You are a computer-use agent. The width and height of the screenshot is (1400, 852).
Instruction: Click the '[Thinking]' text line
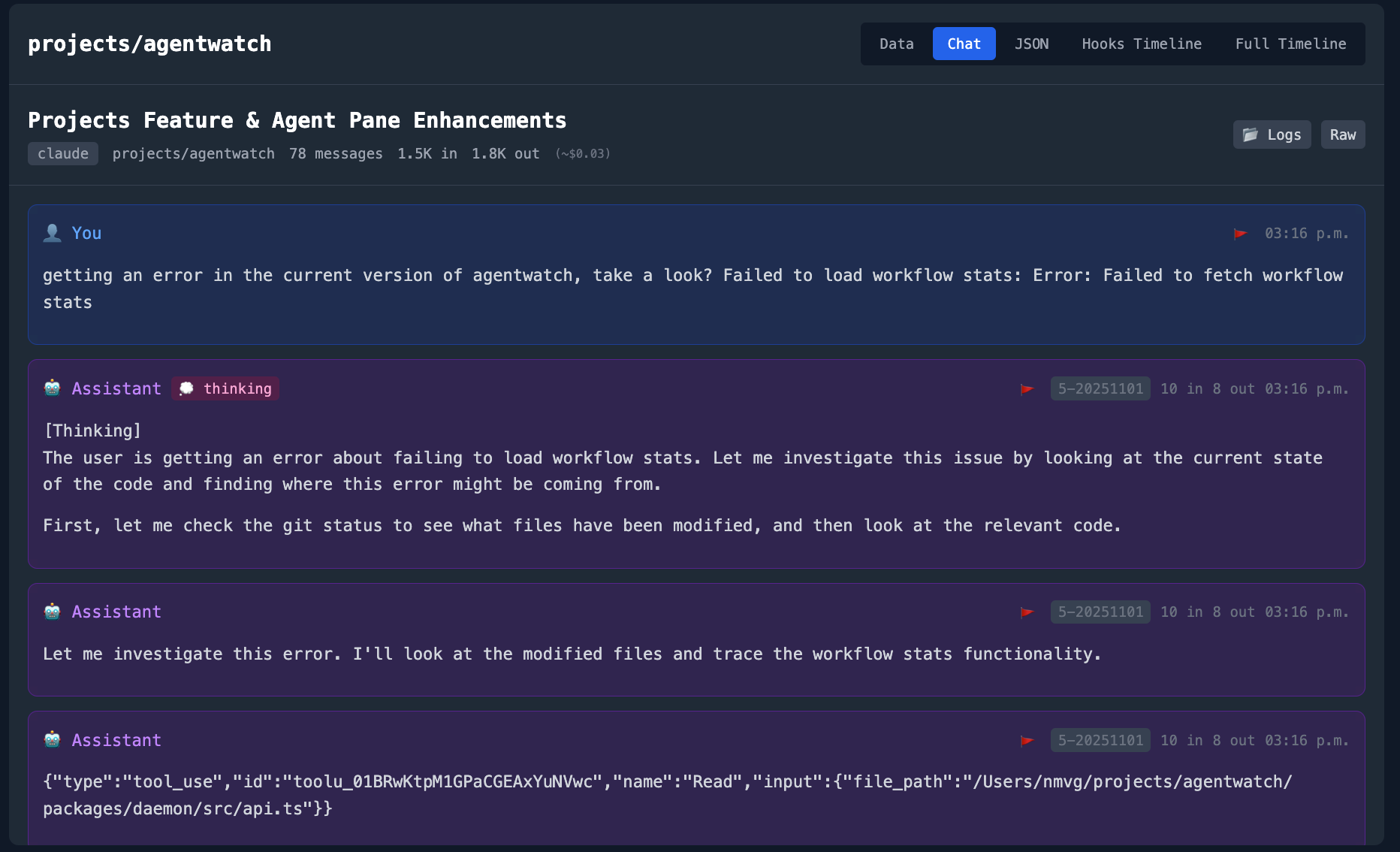click(92, 431)
